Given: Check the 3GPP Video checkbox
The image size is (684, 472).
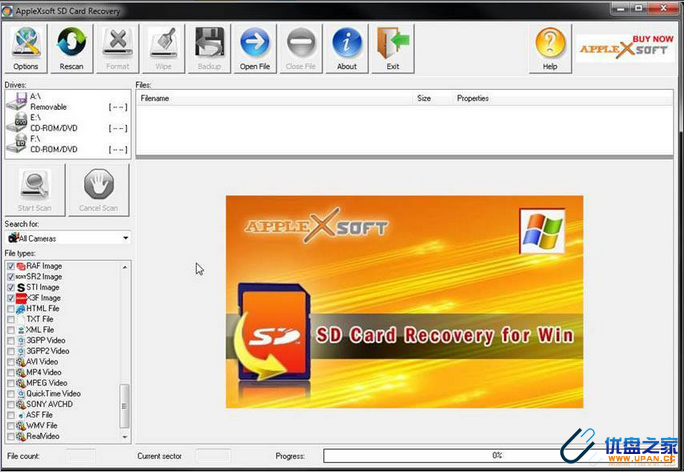Looking at the screenshot, I should point(10,341).
